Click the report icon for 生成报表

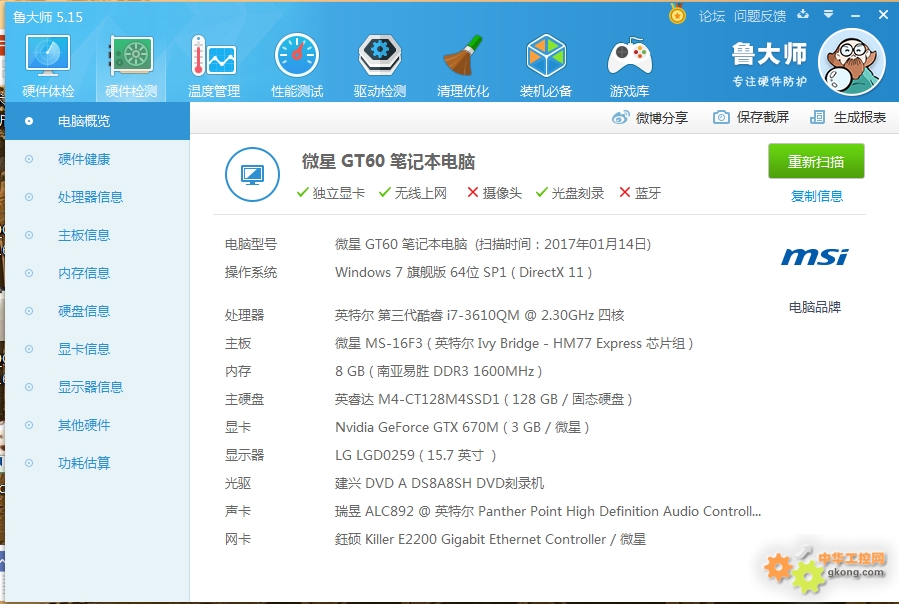click(817, 118)
